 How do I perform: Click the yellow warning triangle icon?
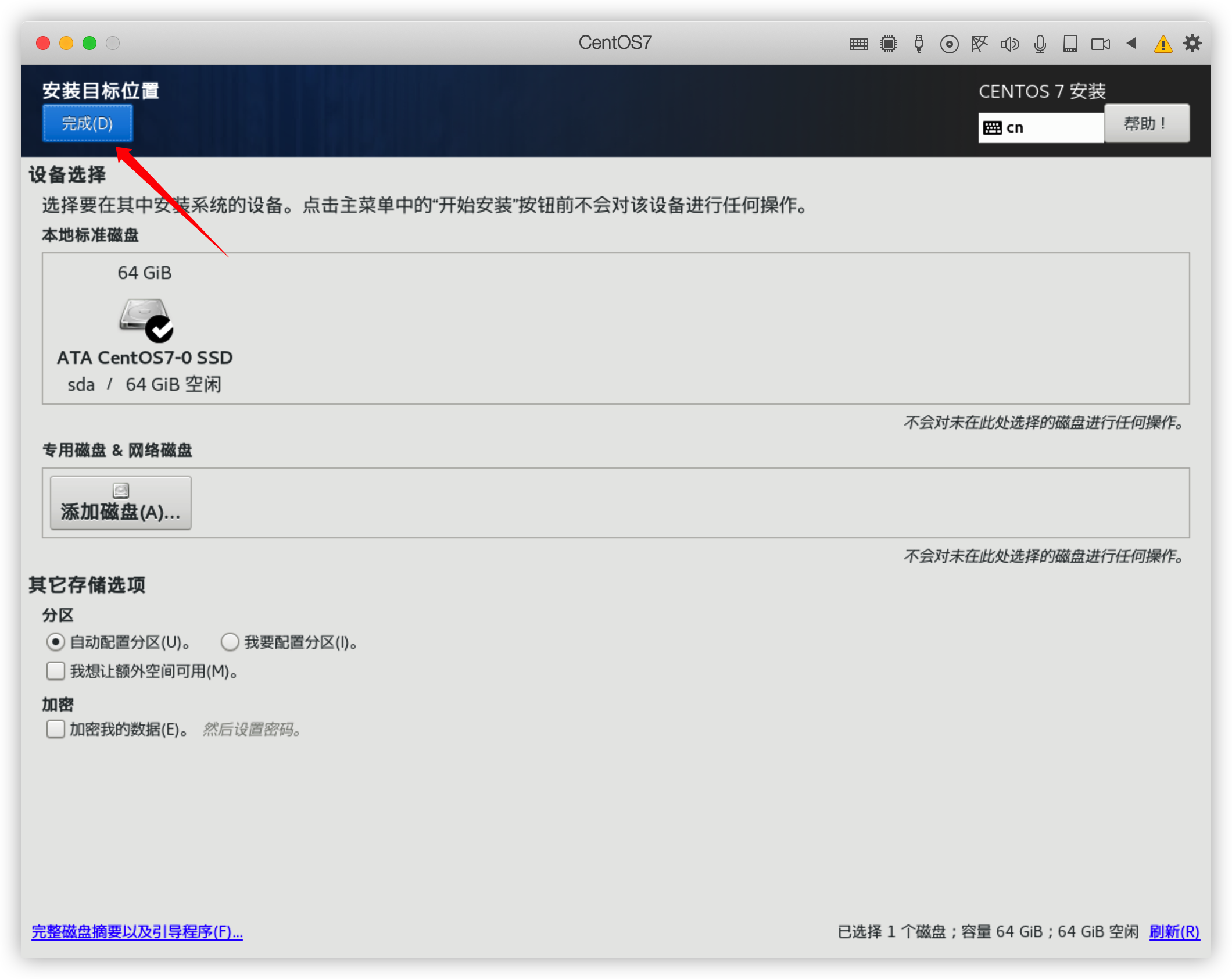(1163, 44)
